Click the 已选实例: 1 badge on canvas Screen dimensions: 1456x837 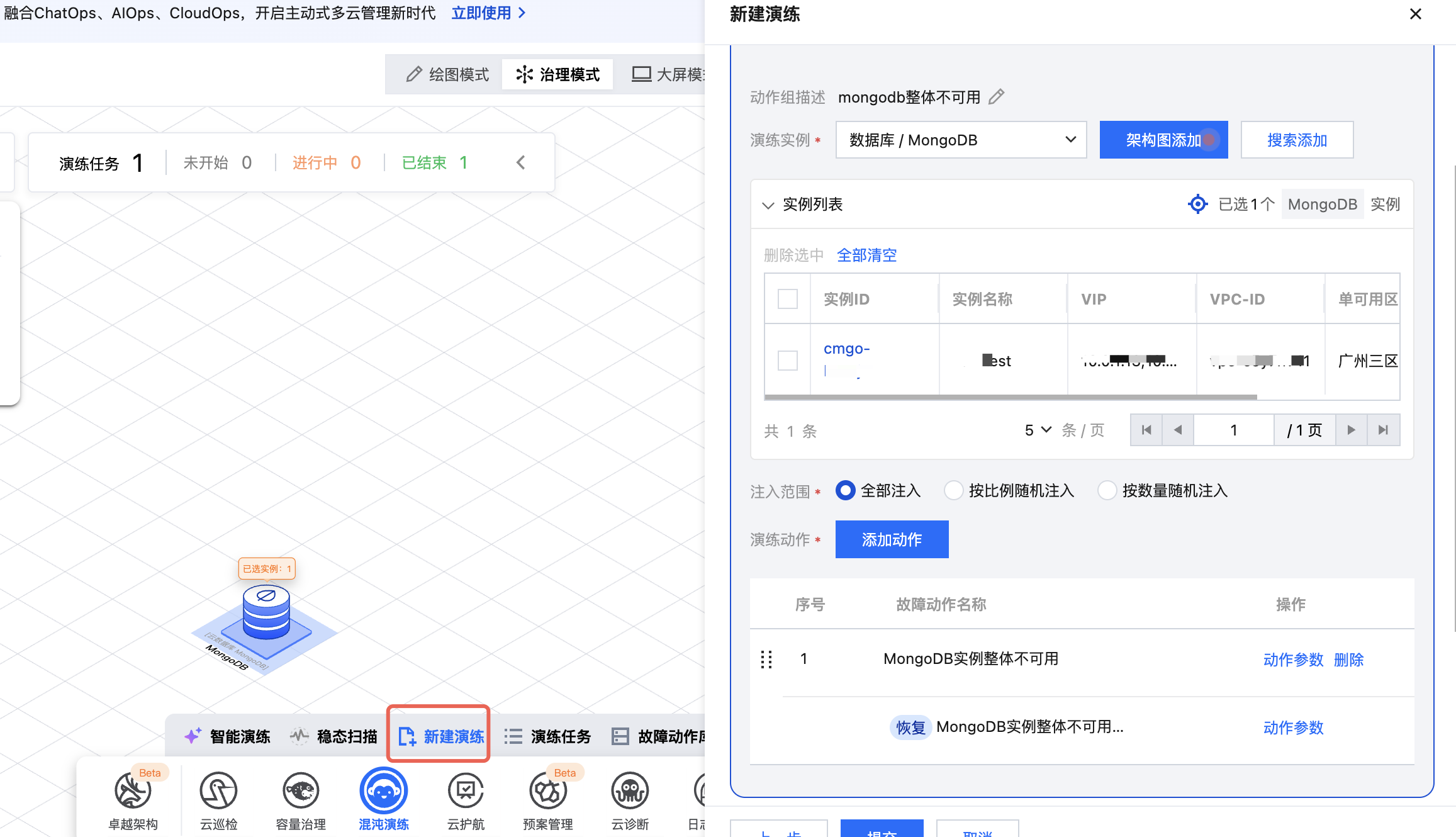(267, 568)
